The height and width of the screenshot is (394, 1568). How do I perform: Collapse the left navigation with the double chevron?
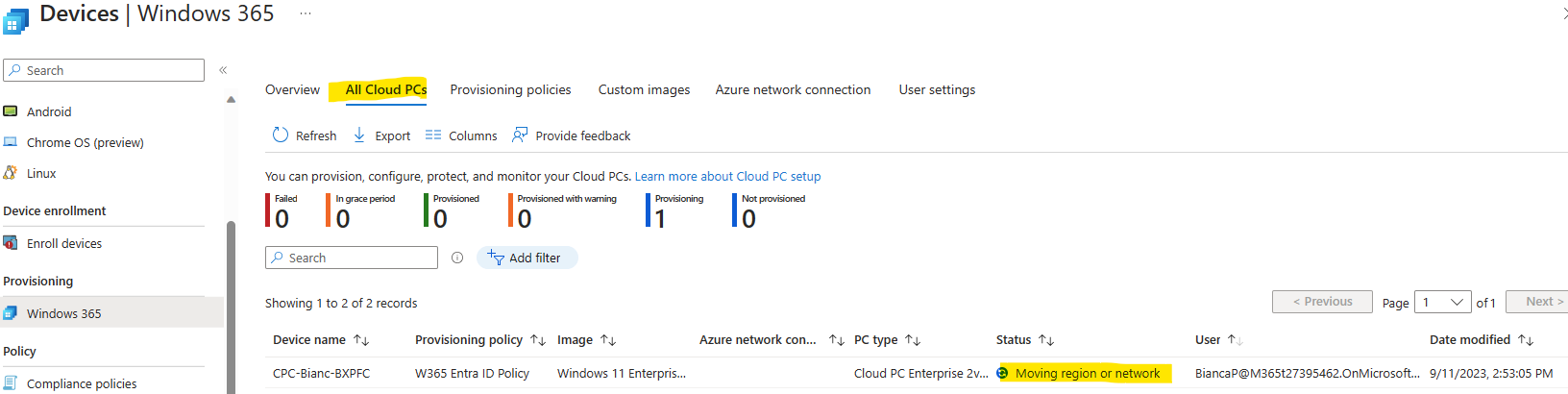pos(223,70)
